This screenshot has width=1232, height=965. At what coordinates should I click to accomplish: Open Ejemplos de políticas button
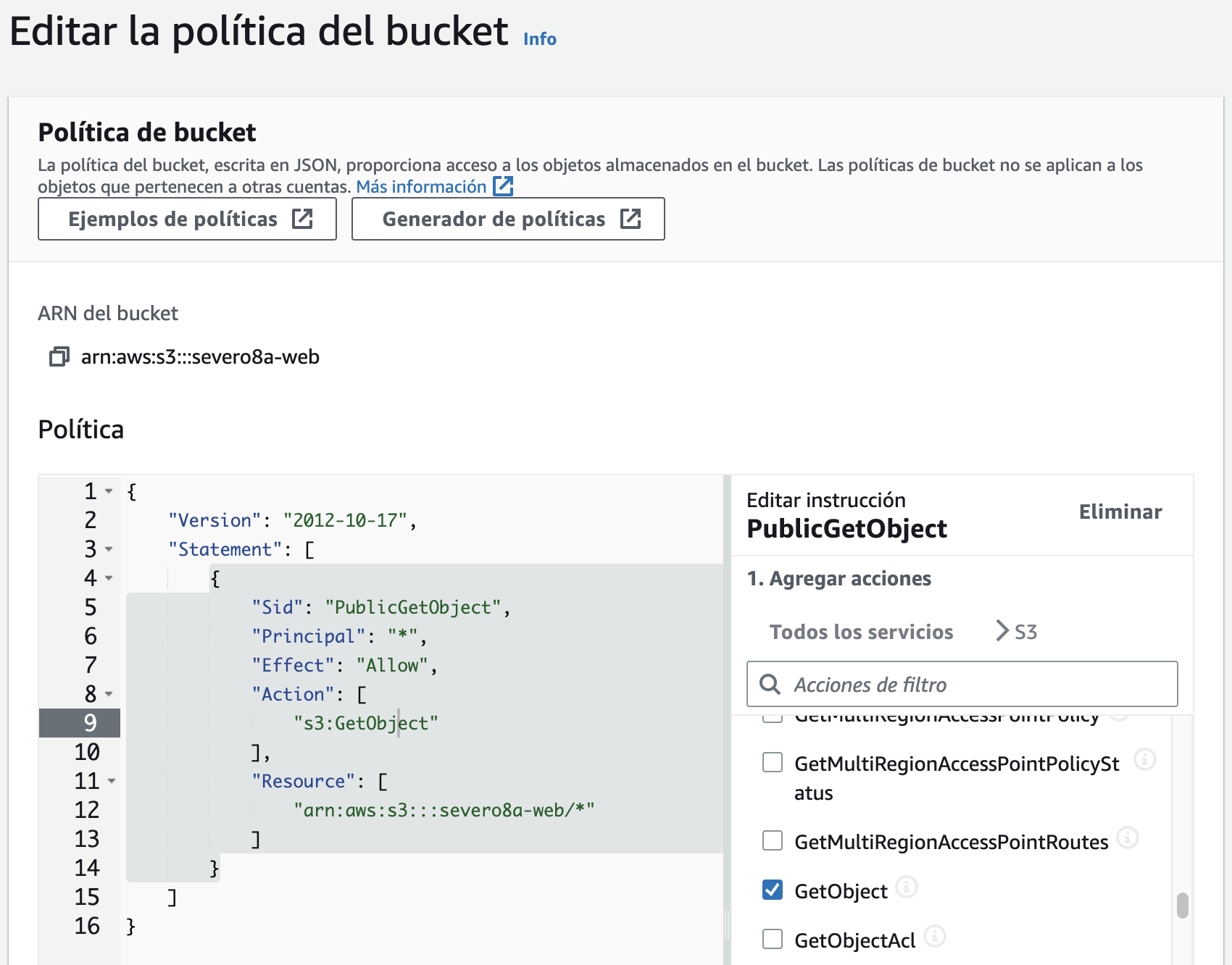pyautogui.click(x=187, y=219)
